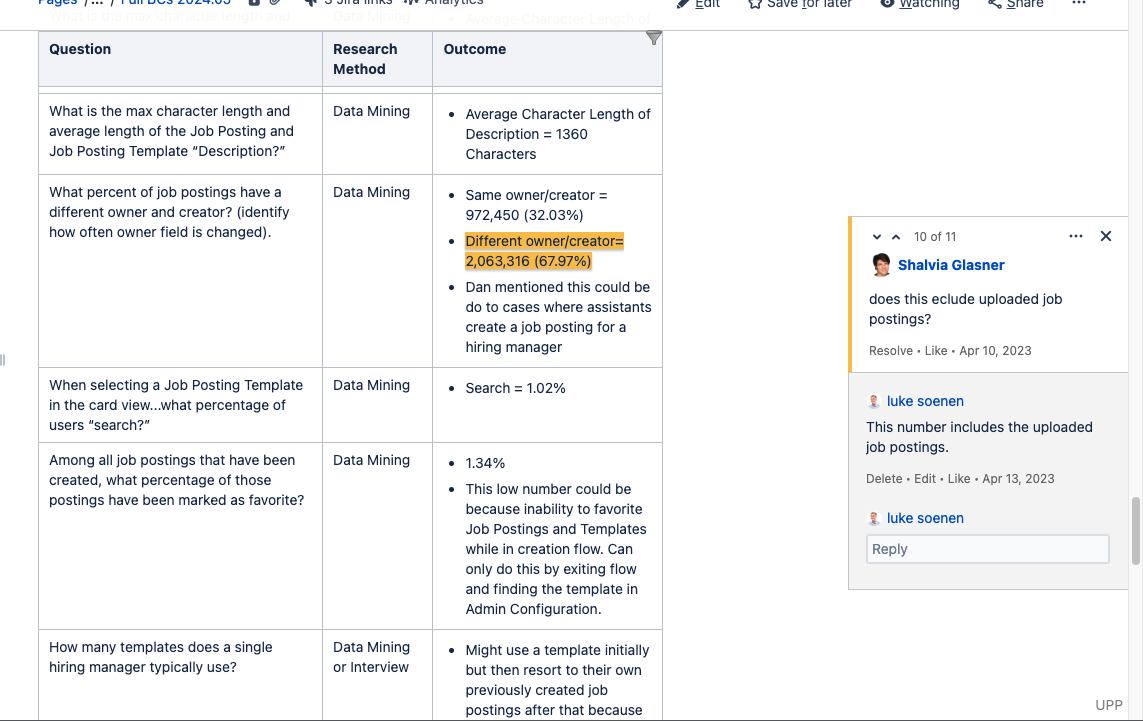The width and height of the screenshot is (1143, 721).
Task: Click the Watching eye button
Action: pyautogui.click(x=920, y=4)
